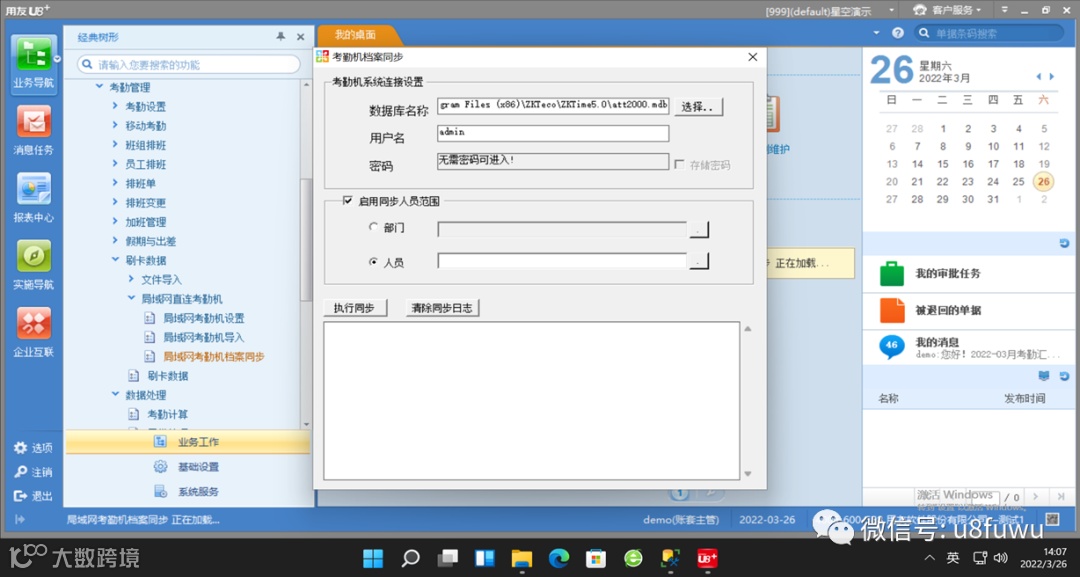Select 基础设置 navigation tab
Viewport: 1080px width, 577px height.
(187, 467)
